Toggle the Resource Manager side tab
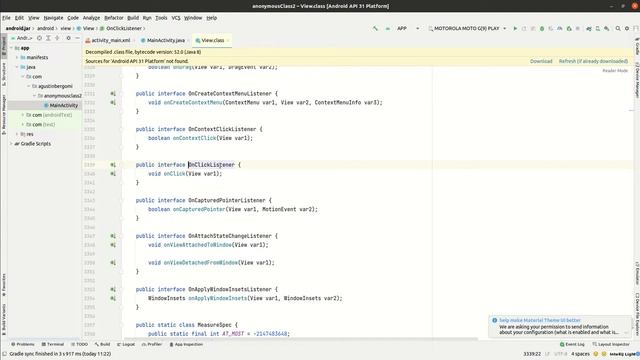This screenshot has height=360, width=640. click(4, 114)
